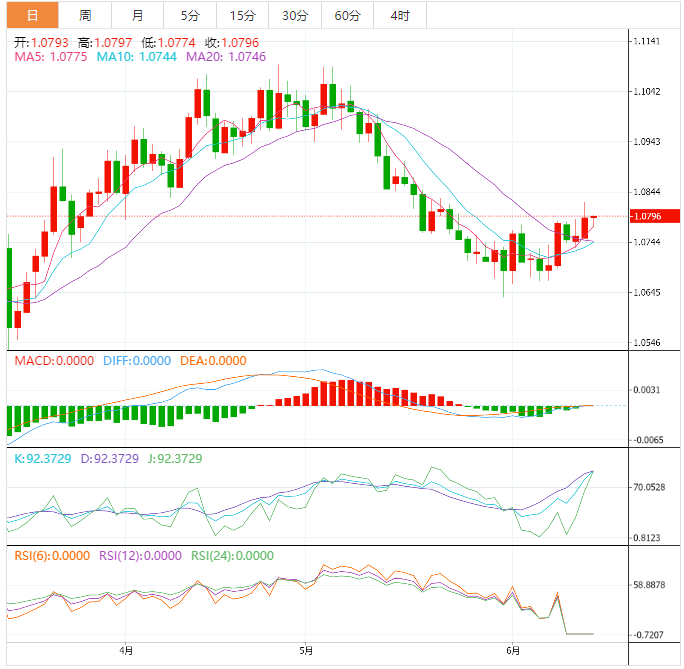
Task: Open the 60分 interval tab
Action: click(x=347, y=15)
